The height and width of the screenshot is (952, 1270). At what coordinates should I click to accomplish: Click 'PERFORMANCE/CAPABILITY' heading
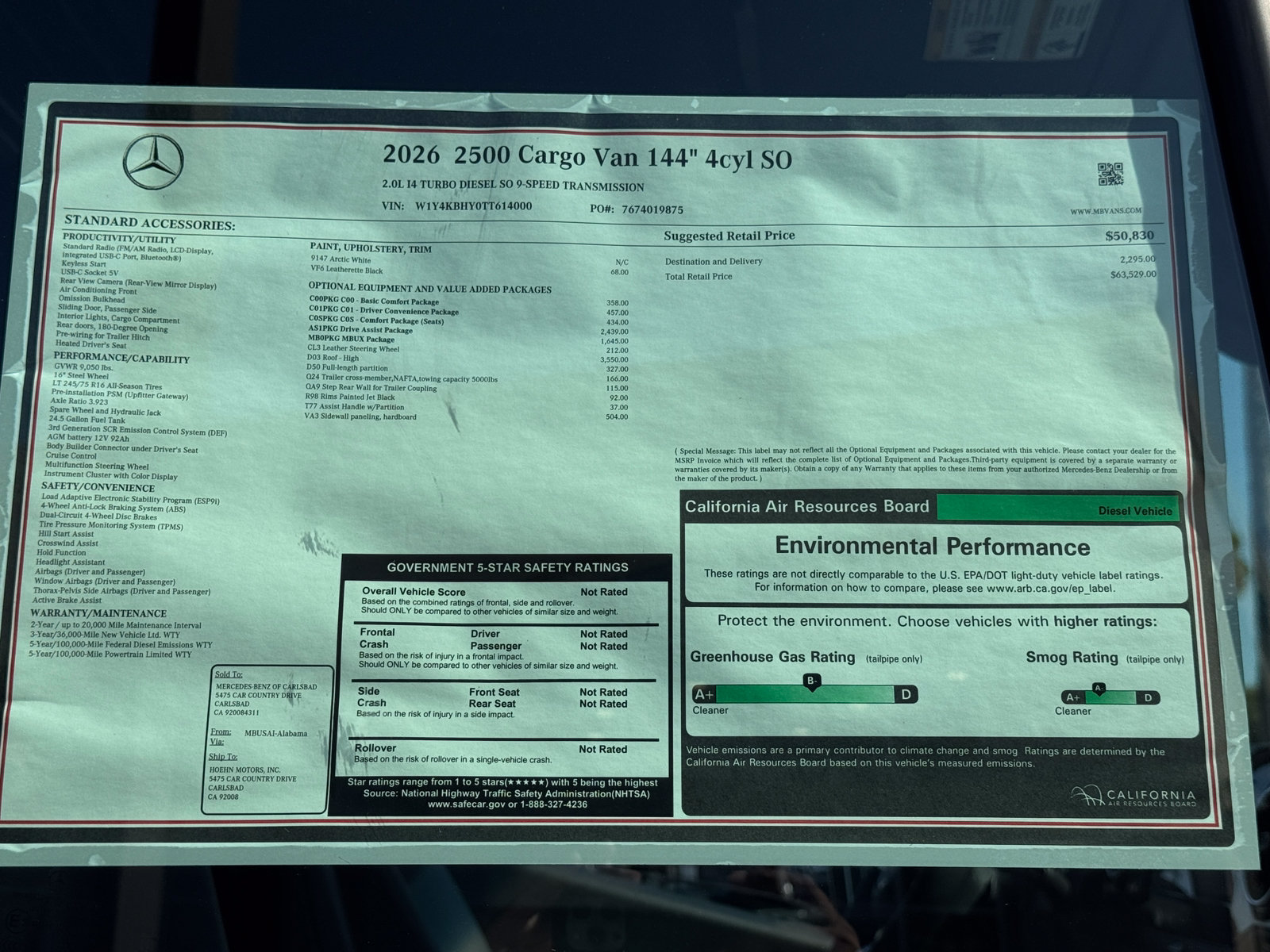pyautogui.click(x=121, y=358)
